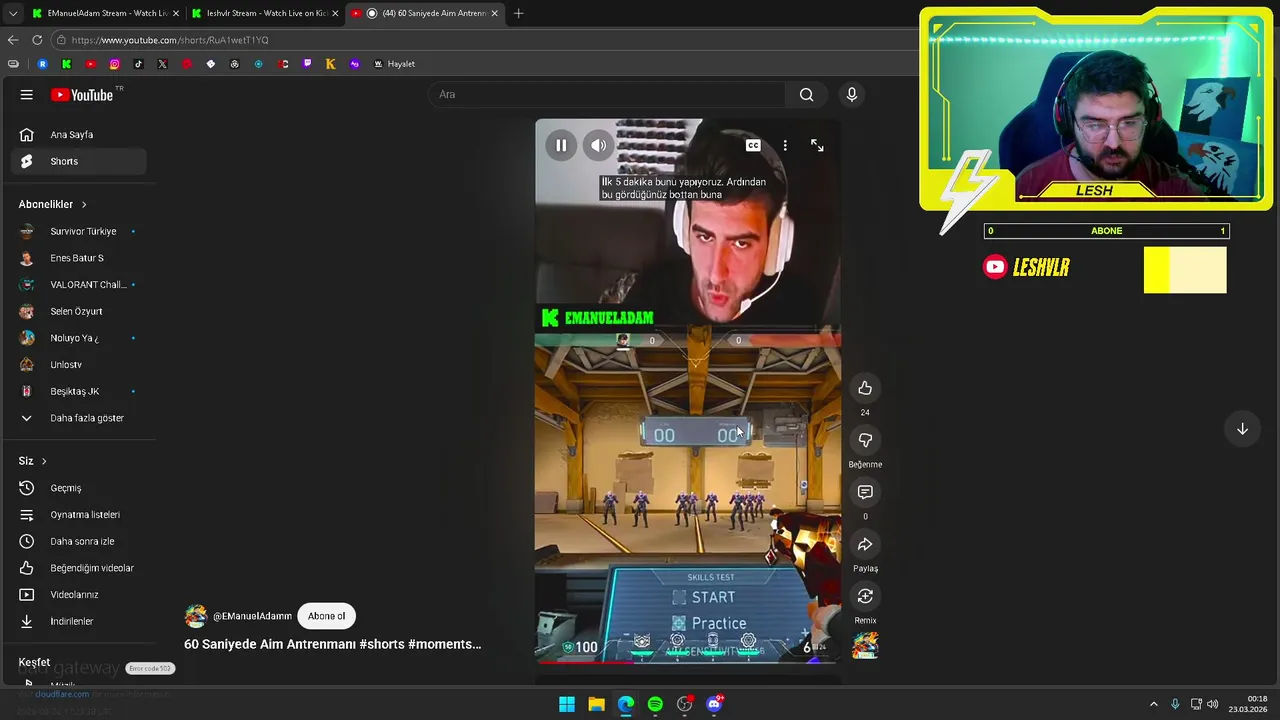1280x720 pixels.
Task: Open the sound source thumbnail below Remix
Action: pos(865,645)
